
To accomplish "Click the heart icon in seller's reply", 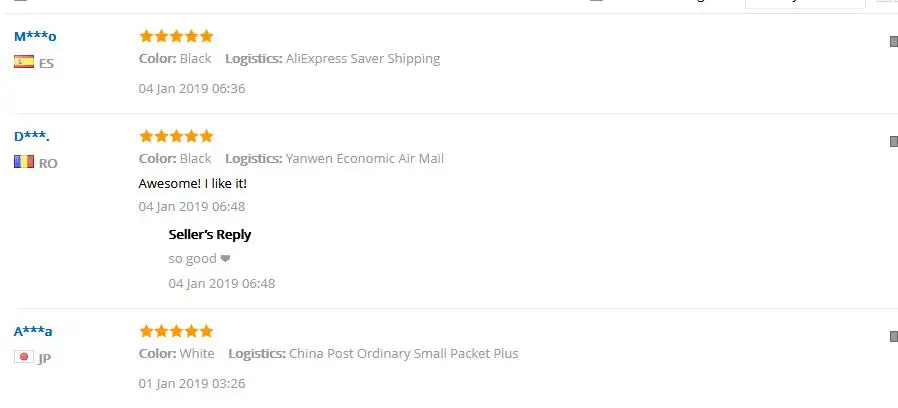I will tap(225, 259).
